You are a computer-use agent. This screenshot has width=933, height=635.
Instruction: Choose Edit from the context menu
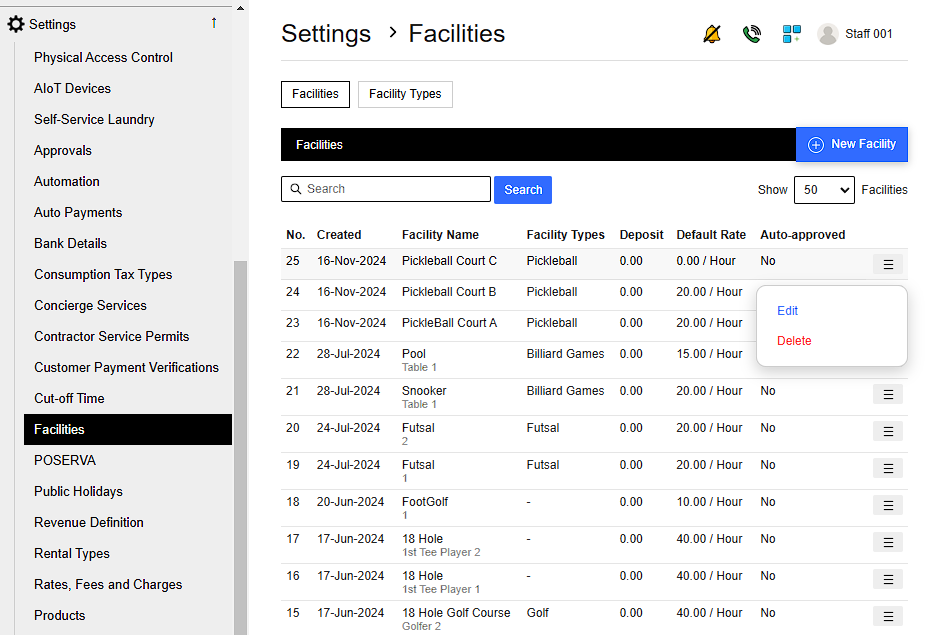788,311
